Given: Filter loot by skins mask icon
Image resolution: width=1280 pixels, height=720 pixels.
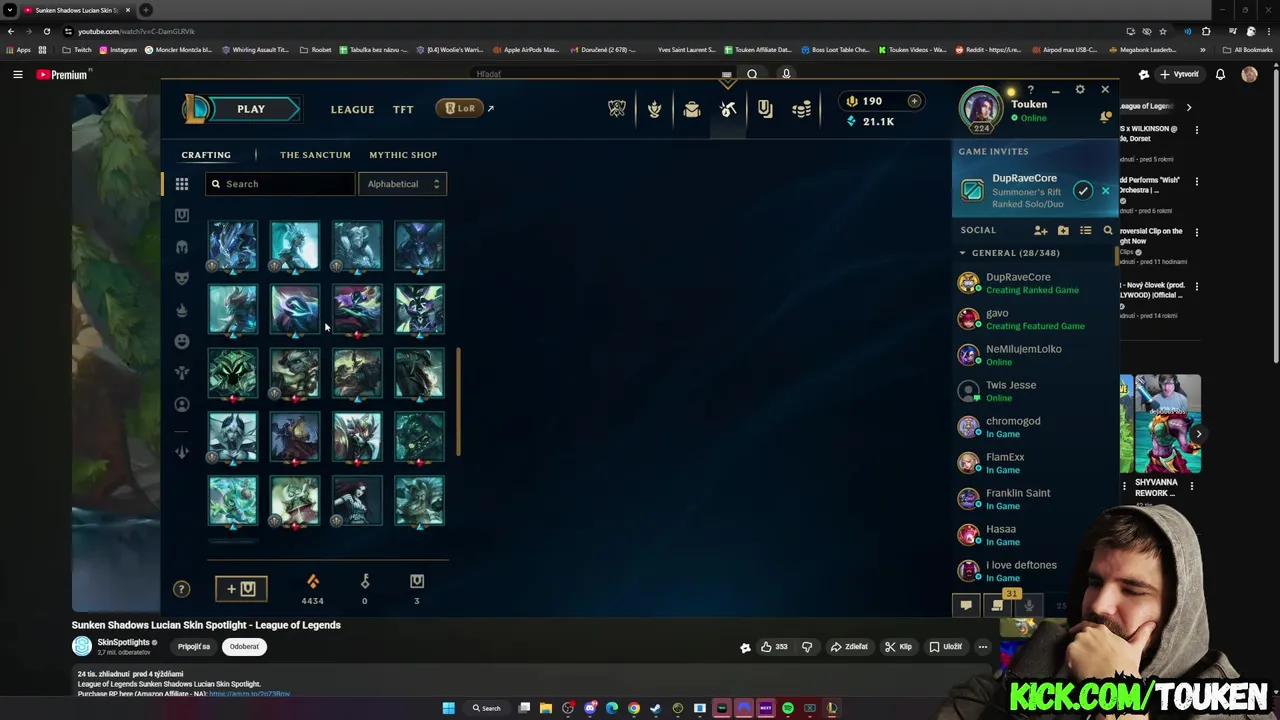Looking at the screenshot, I should tap(182, 278).
